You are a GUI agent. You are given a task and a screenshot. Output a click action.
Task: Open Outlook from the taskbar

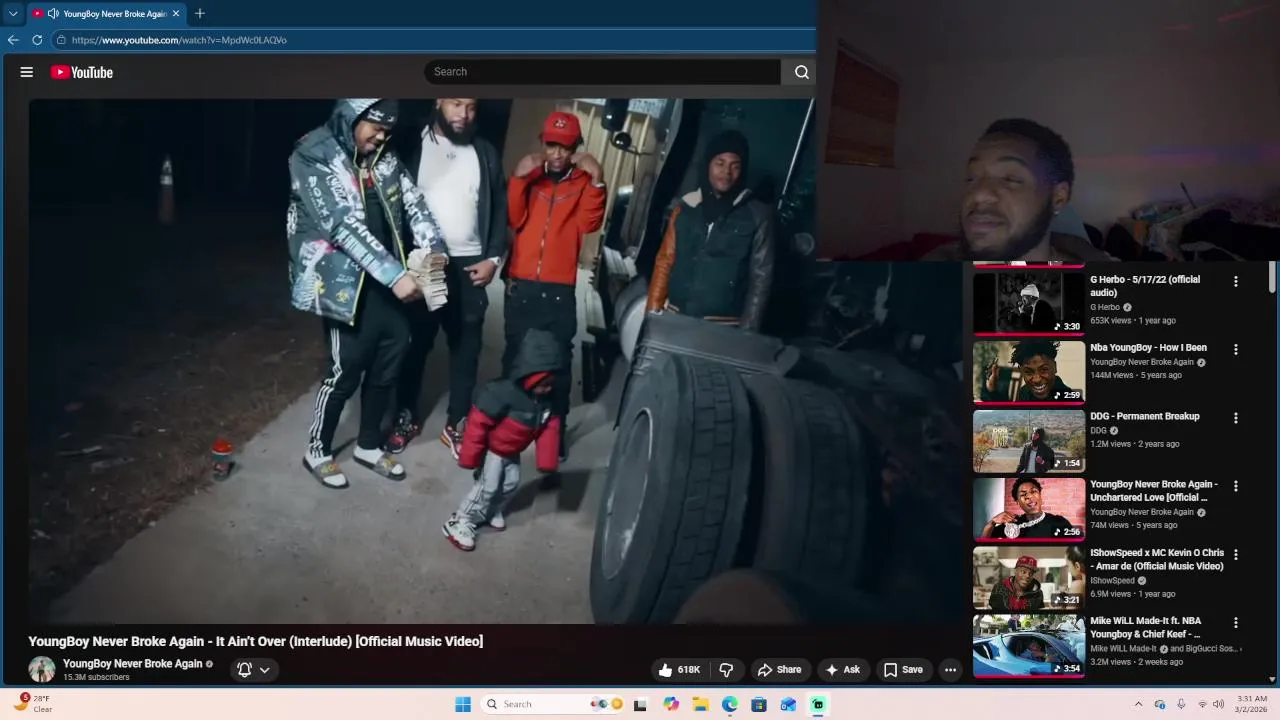[x=788, y=704]
